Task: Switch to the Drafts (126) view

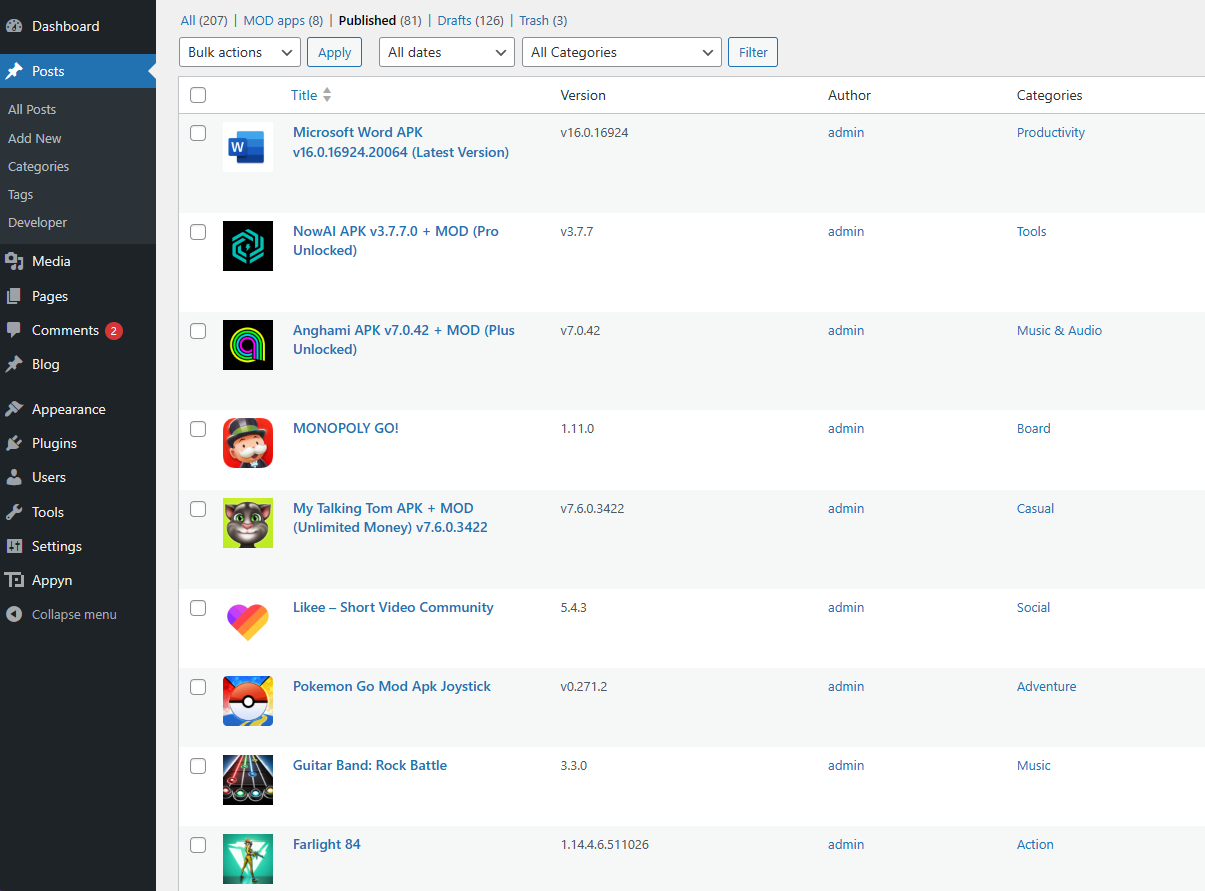Action: coord(471,20)
